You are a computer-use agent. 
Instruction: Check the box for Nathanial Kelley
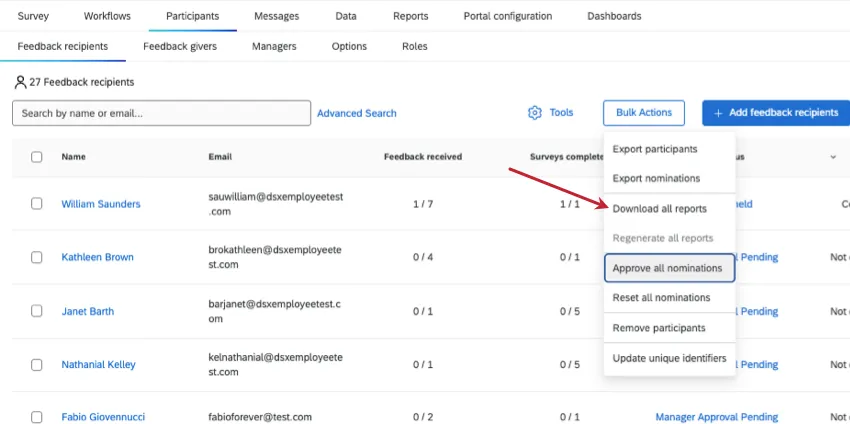36,364
